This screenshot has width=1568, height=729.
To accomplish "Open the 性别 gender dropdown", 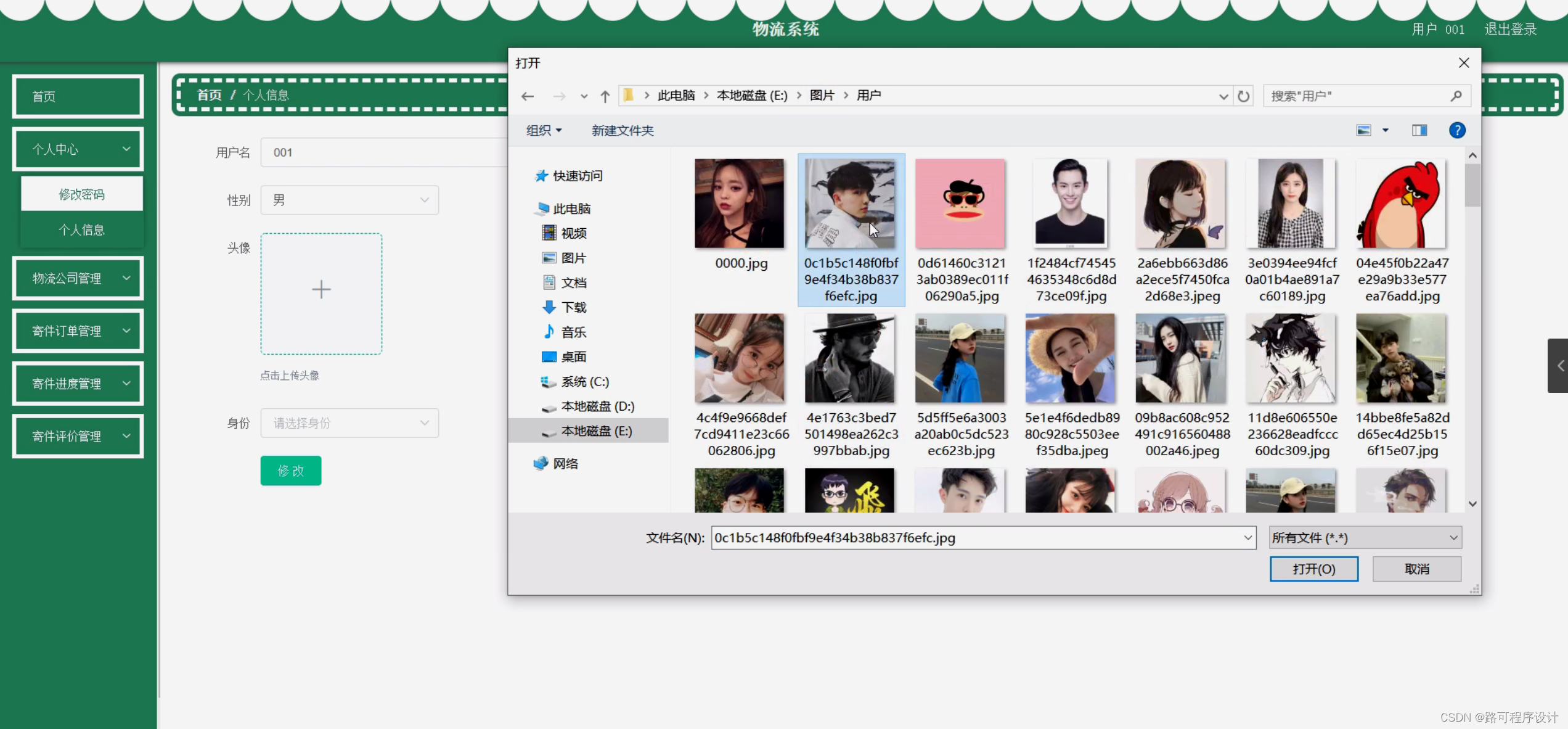I will pos(349,200).
